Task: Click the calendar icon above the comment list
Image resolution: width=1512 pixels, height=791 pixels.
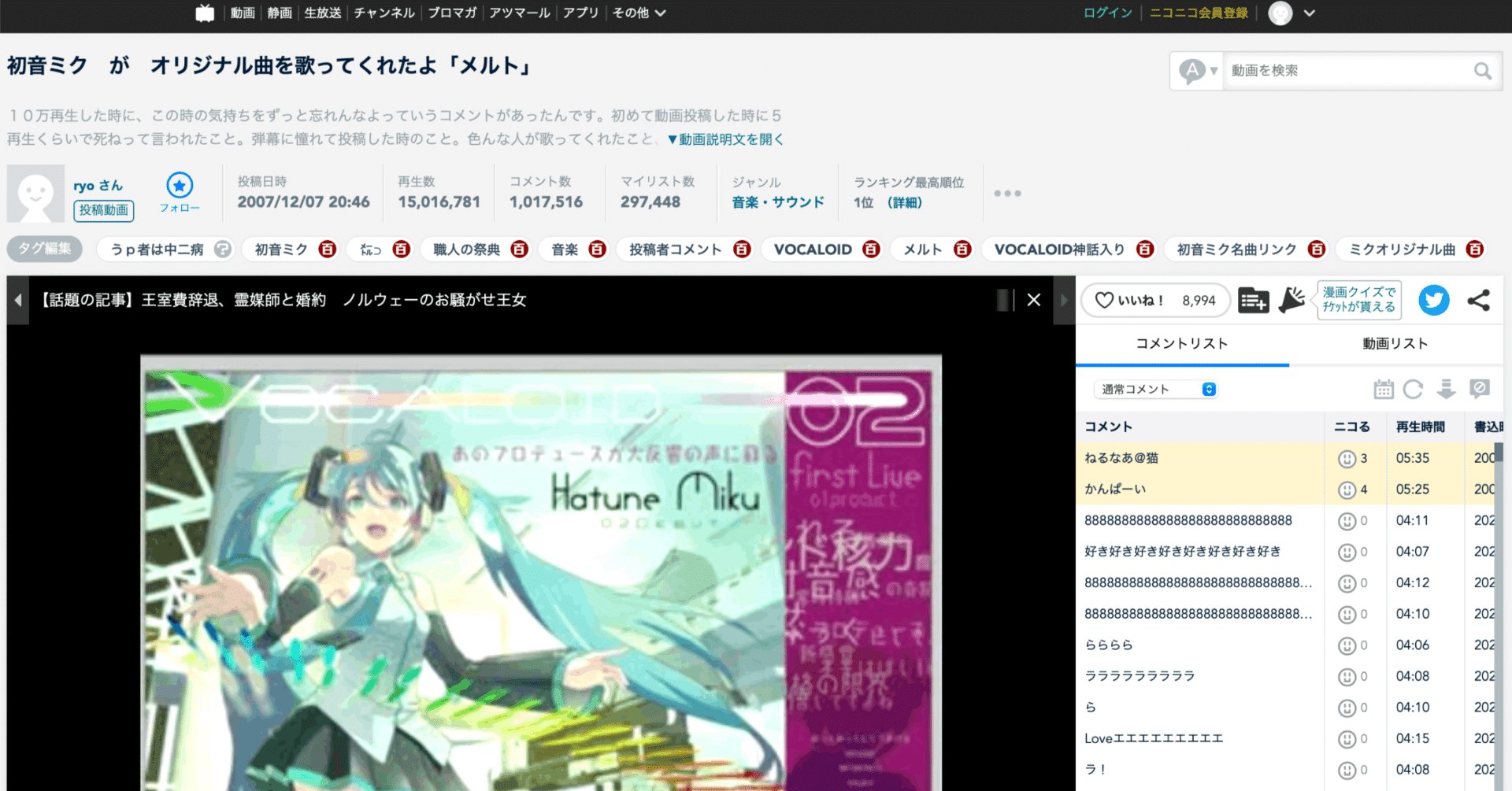Action: [1384, 389]
